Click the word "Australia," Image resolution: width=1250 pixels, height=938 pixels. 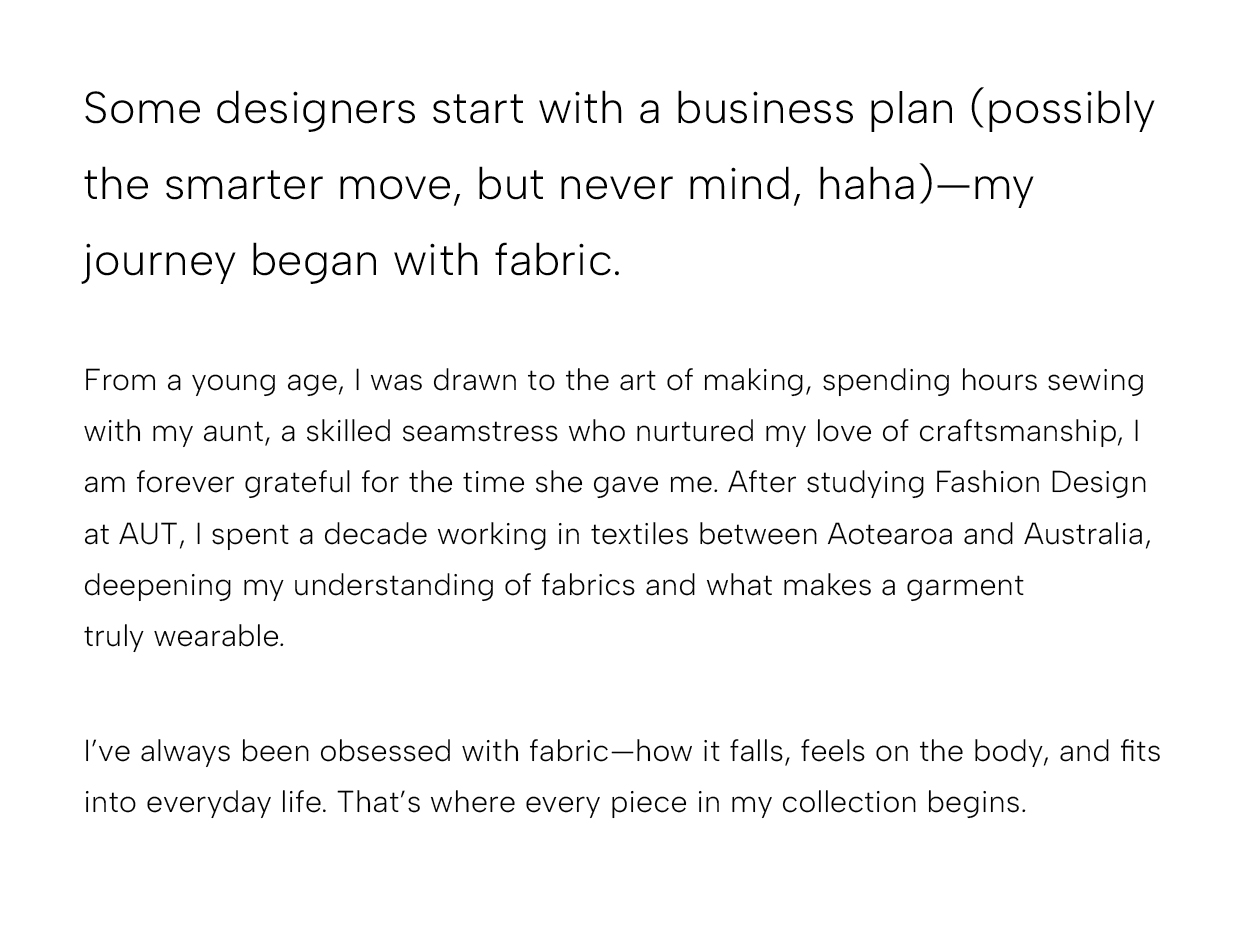tap(1087, 535)
